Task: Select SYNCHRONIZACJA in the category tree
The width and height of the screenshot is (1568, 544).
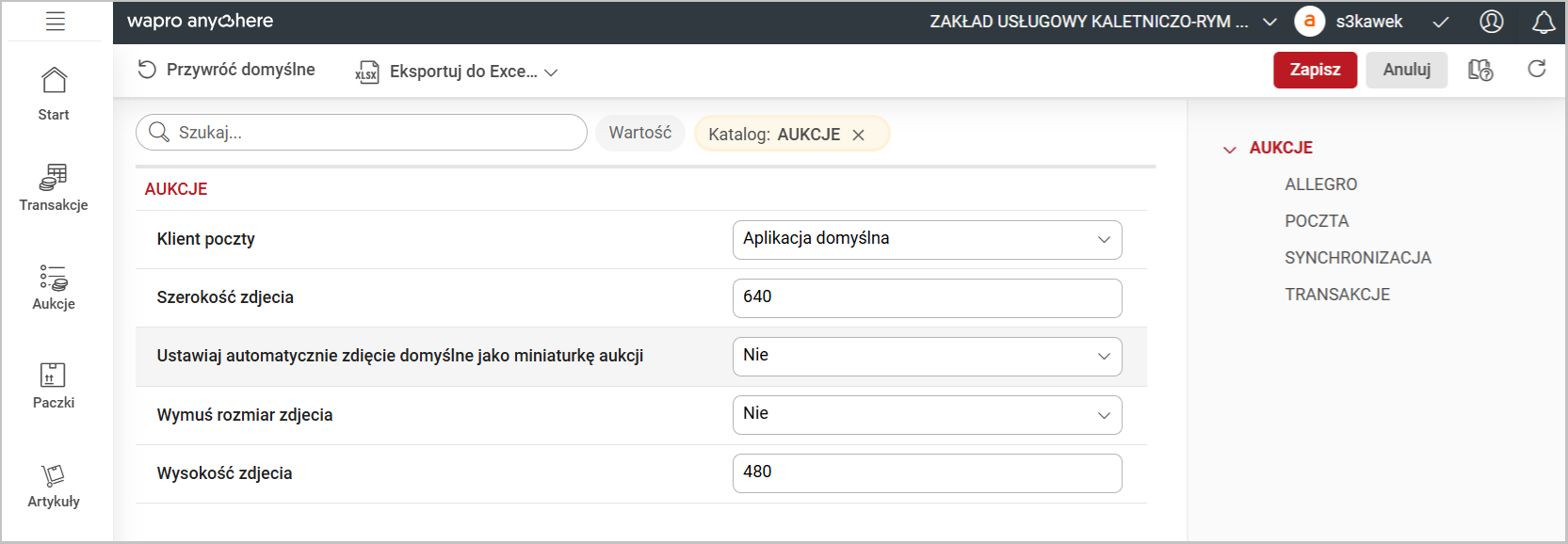Action: (1357, 258)
